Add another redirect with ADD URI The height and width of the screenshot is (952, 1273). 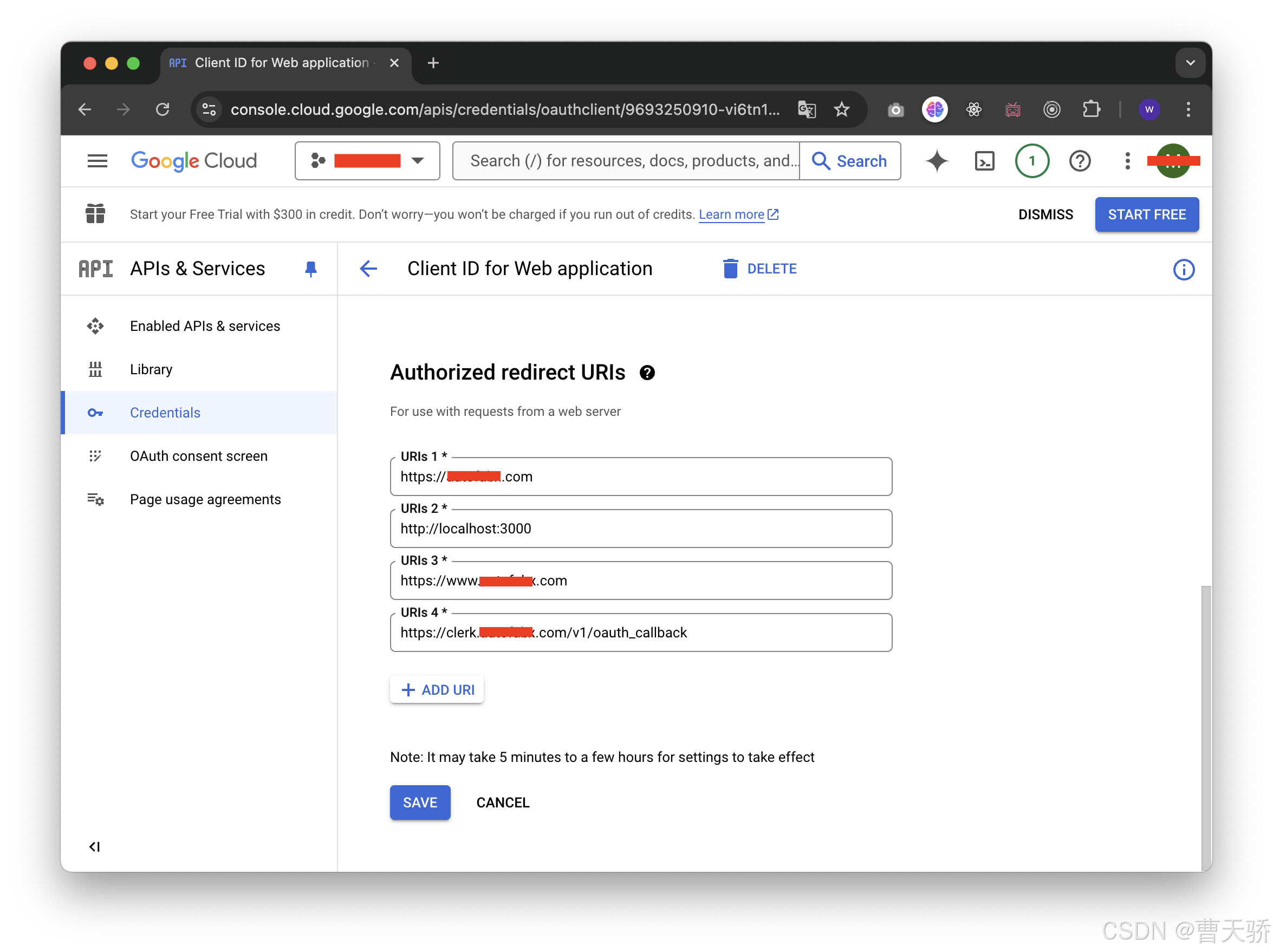pos(437,690)
